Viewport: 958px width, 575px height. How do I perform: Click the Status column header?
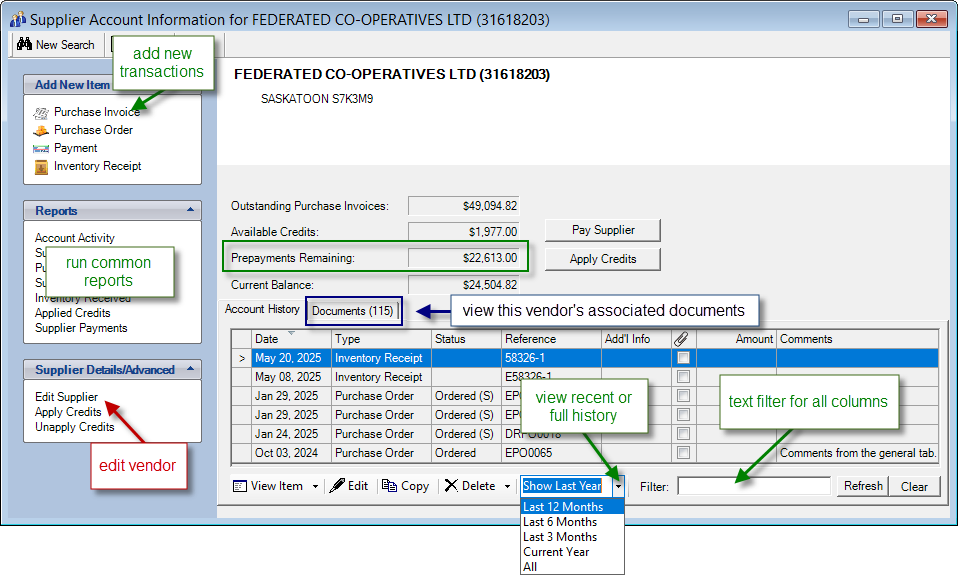coord(466,339)
